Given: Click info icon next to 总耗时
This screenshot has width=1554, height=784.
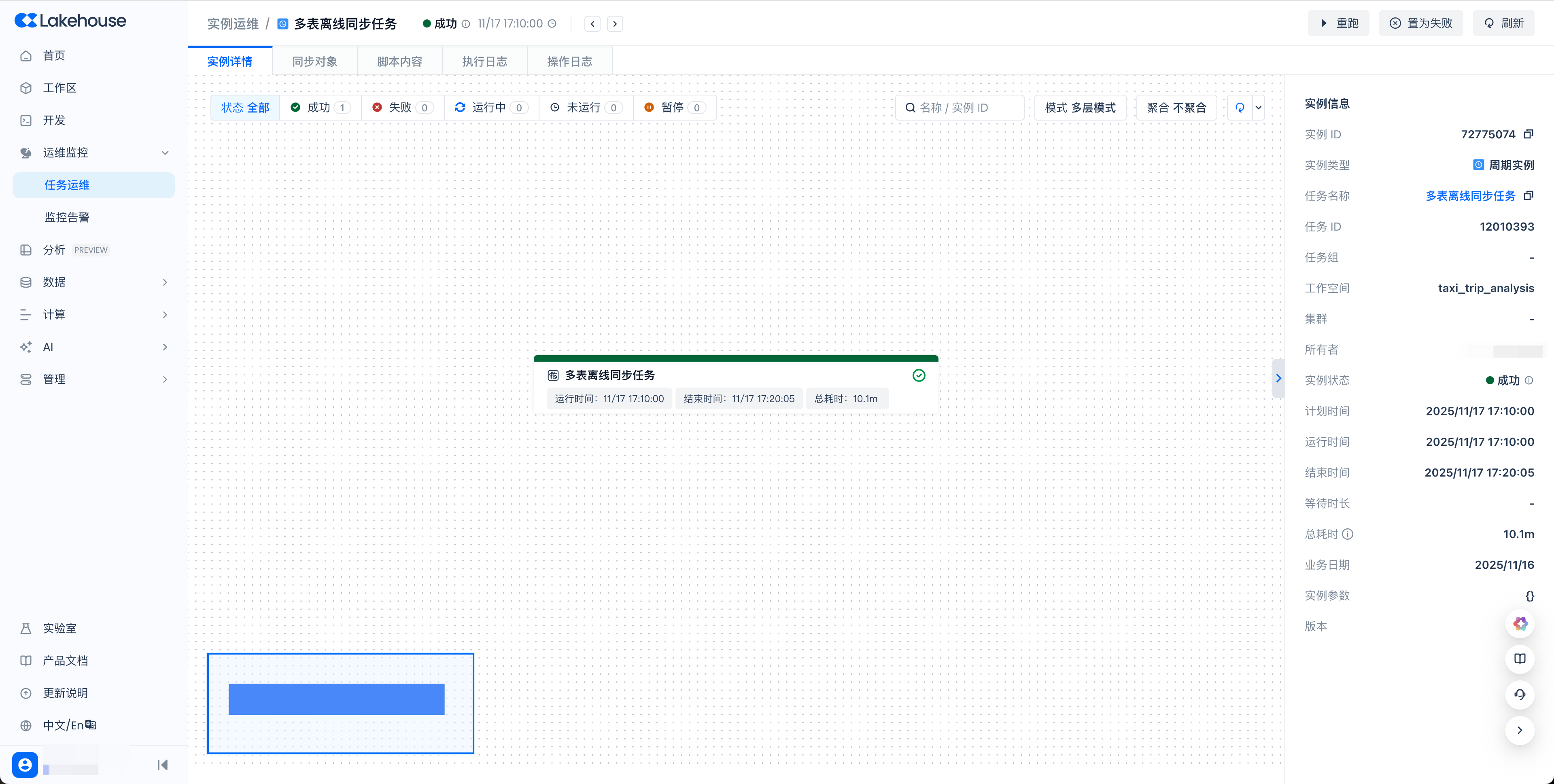Looking at the screenshot, I should pos(1348,534).
